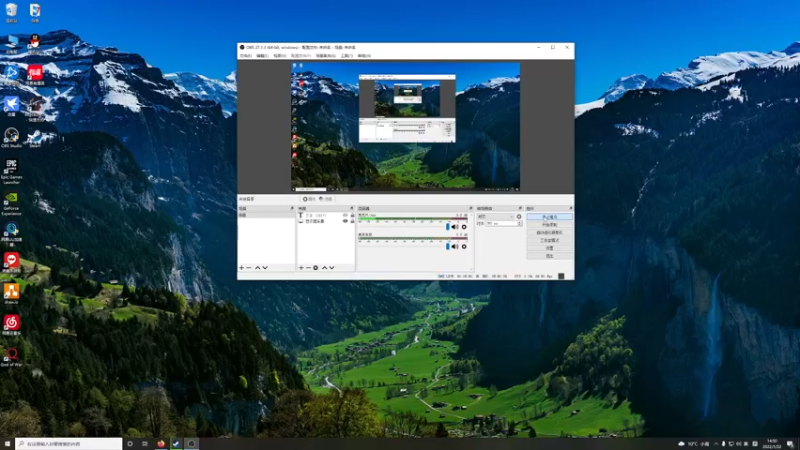The width and height of the screenshot is (800, 450).
Task: Move selected source down in Sources panel
Action: tap(332, 268)
